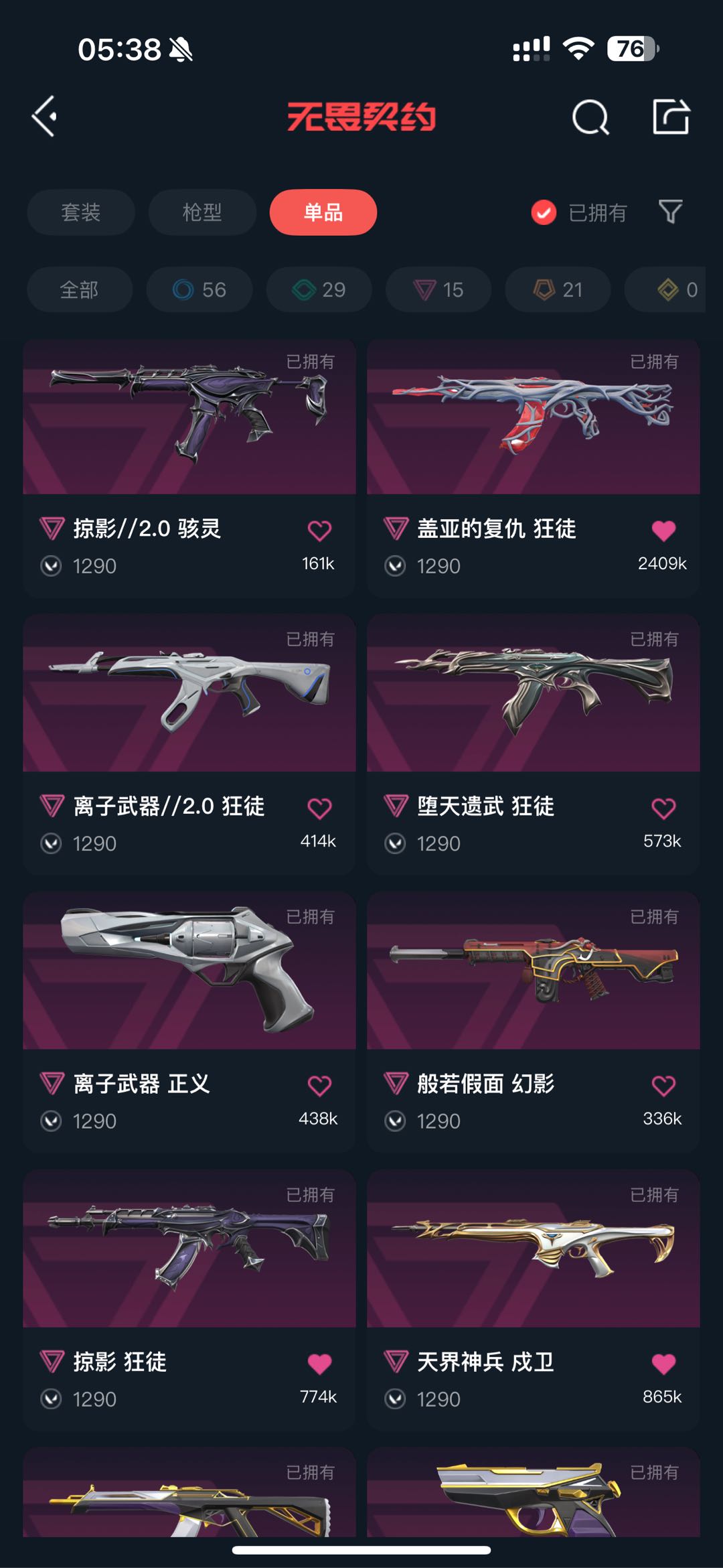
Task: Favorite the 堕天遗武 狂徒 heart icon
Action: pyautogui.click(x=663, y=808)
